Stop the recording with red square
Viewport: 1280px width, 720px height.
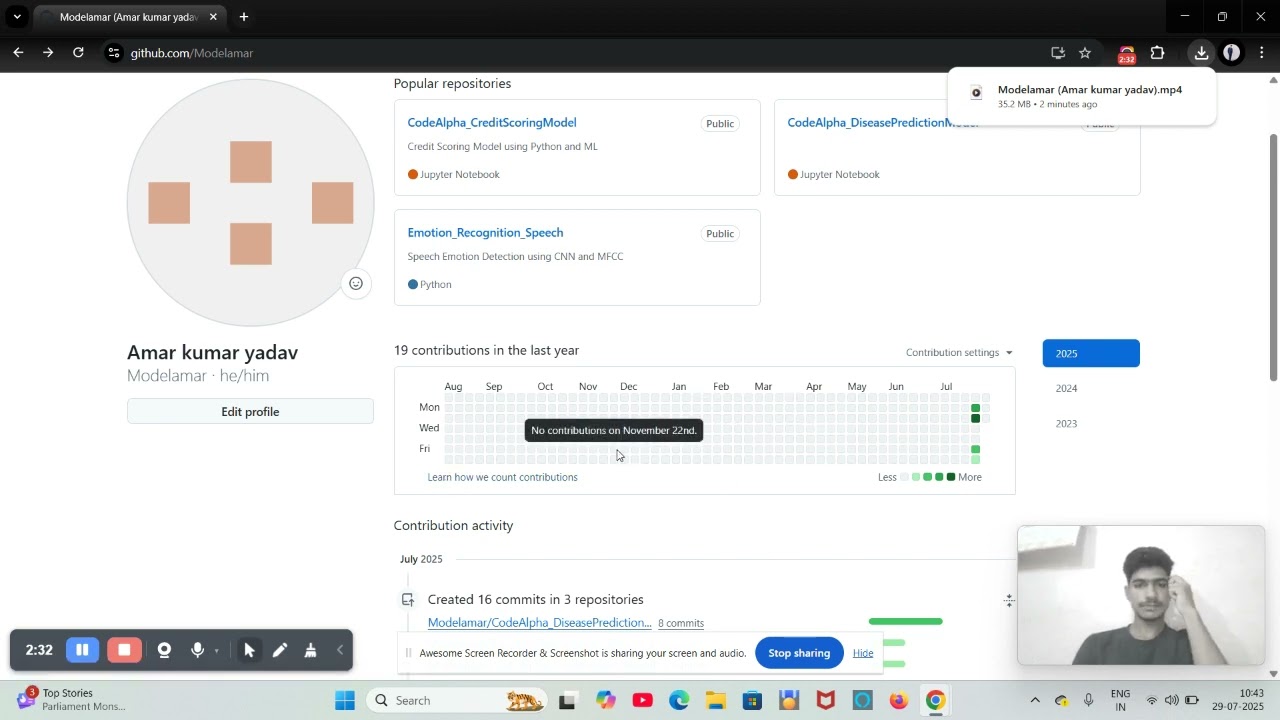[x=124, y=650]
